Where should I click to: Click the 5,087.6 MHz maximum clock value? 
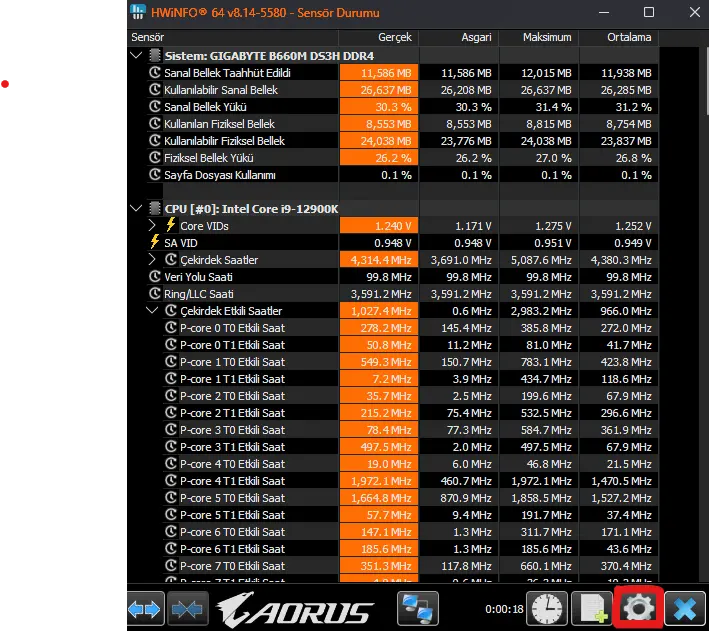coord(539,260)
